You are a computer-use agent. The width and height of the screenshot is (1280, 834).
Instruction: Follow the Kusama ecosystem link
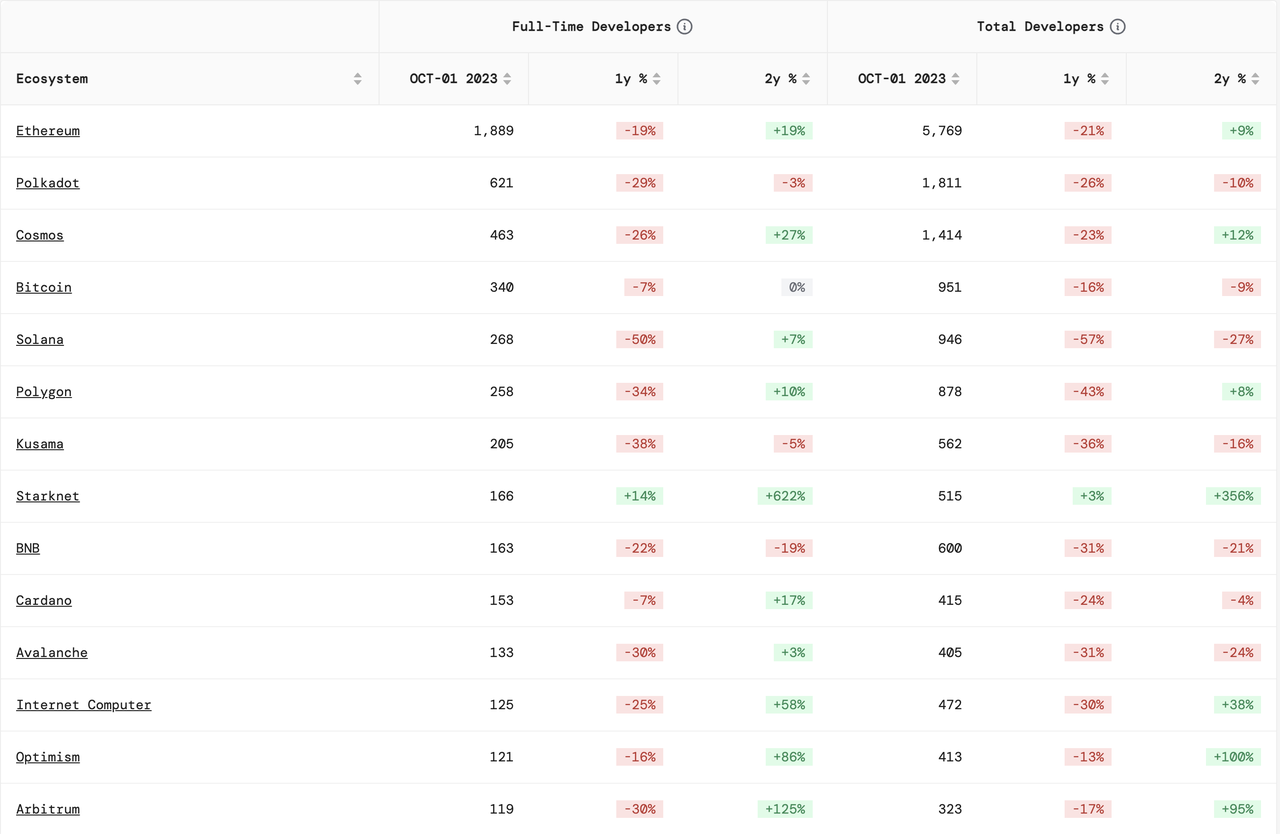pyautogui.click(x=40, y=444)
